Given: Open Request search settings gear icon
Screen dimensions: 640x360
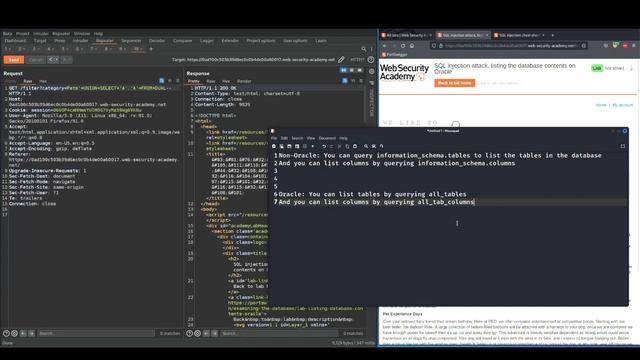Looking at the screenshot, I should [14, 333].
